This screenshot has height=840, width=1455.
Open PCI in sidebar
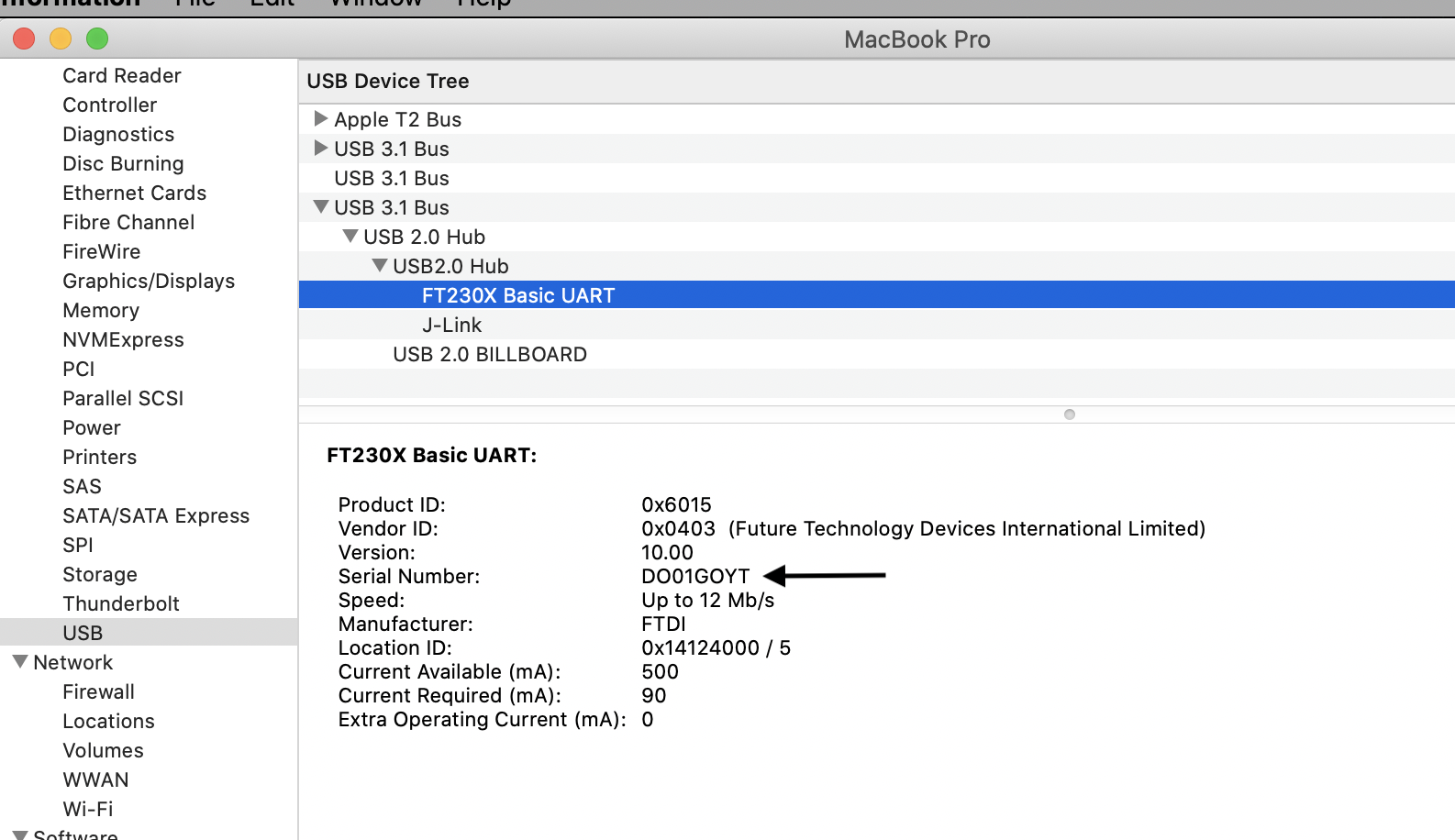tap(79, 369)
